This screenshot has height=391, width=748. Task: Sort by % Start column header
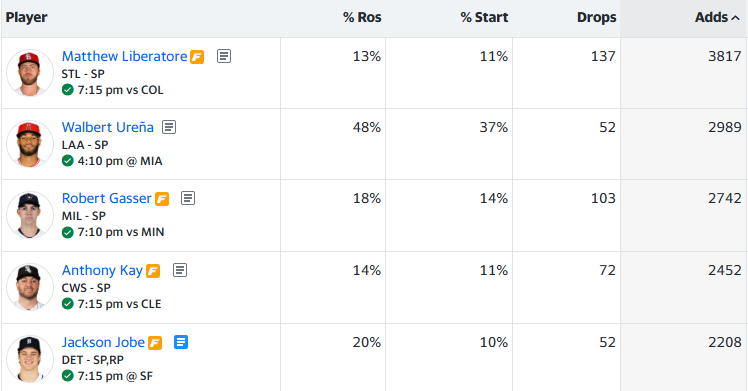click(484, 18)
